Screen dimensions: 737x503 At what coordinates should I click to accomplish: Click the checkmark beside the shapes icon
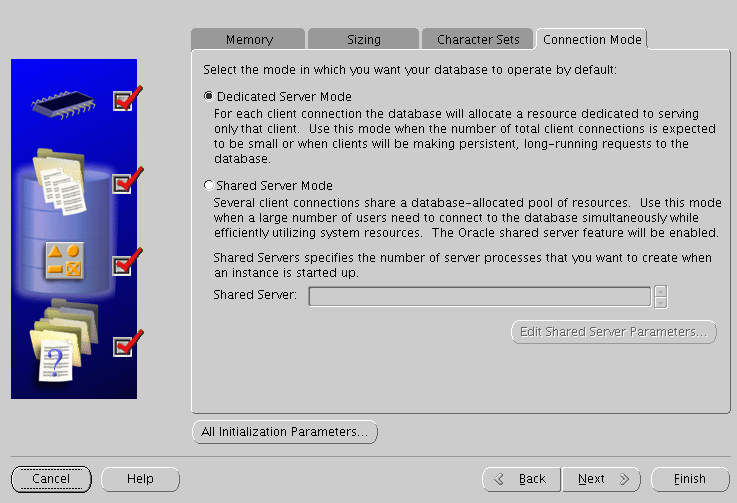[126, 263]
